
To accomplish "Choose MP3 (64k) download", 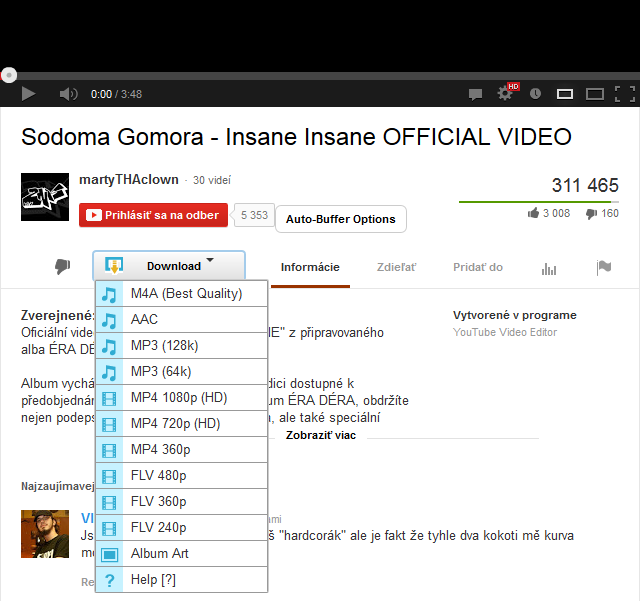I will pyautogui.click(x=182, y=372).
